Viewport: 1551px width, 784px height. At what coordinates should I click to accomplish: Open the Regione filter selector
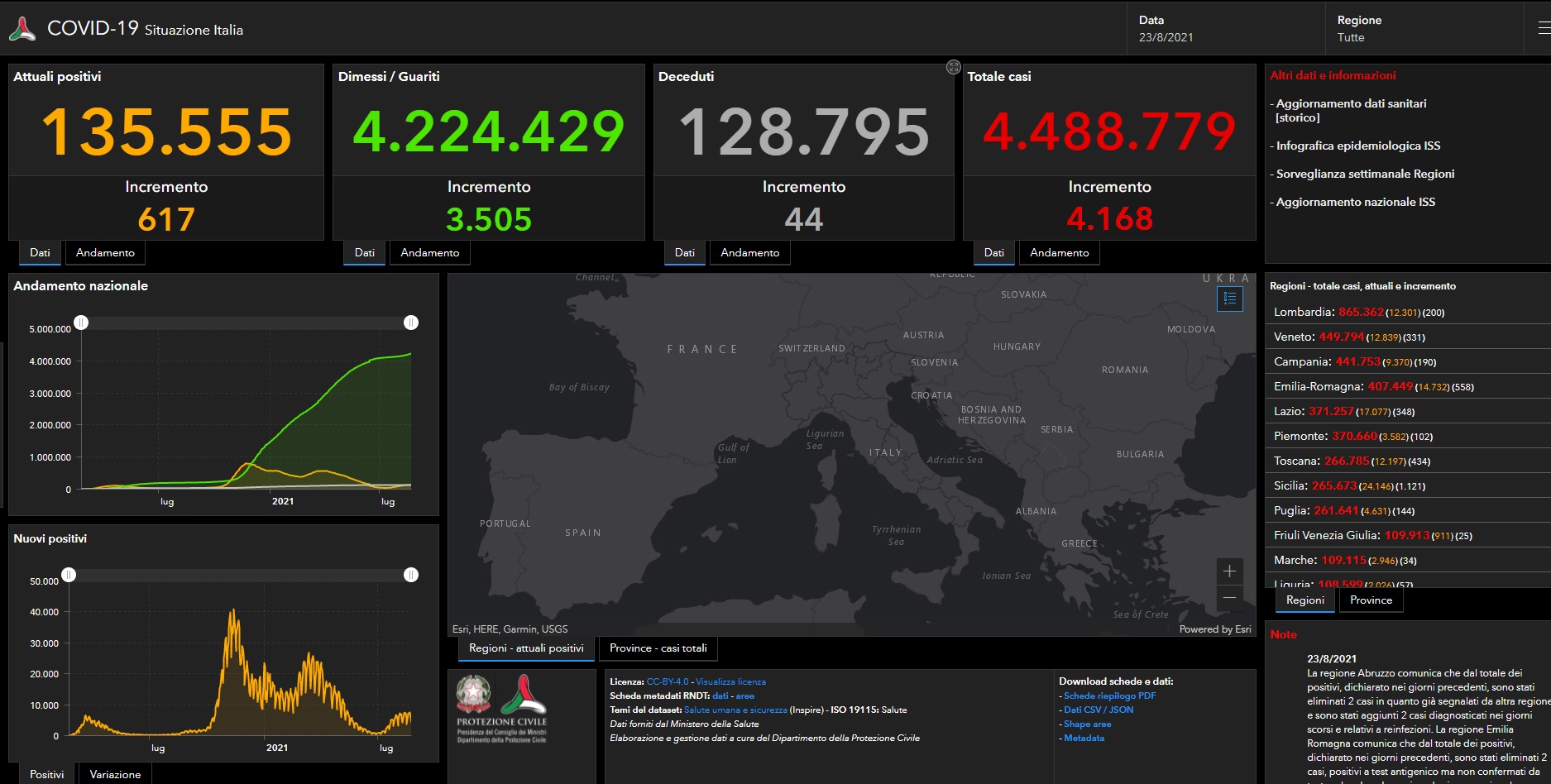pyautogui.click(x=1423, y=29)
